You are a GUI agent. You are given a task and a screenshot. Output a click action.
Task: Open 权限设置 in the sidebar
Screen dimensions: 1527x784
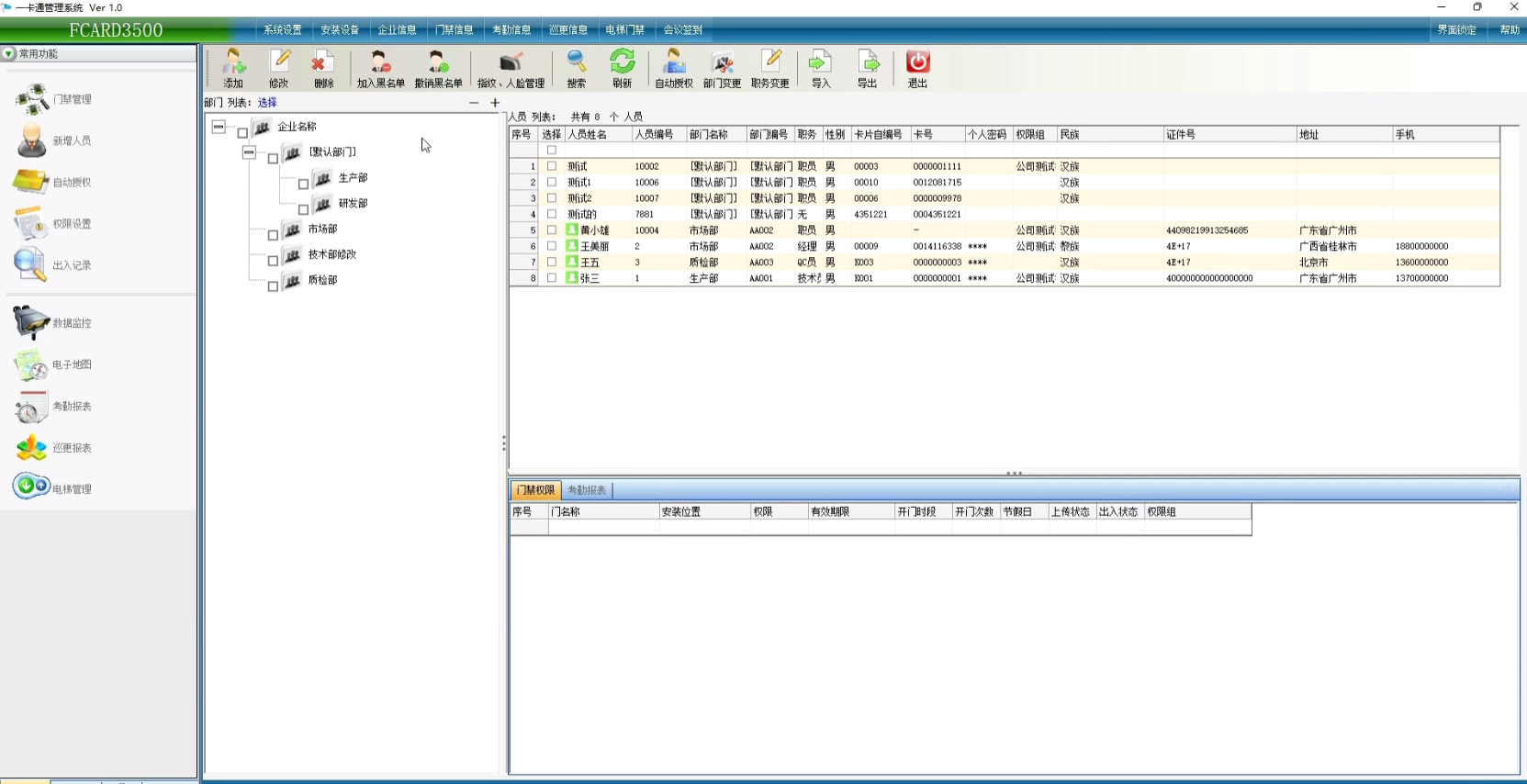[x=54, y=223]
